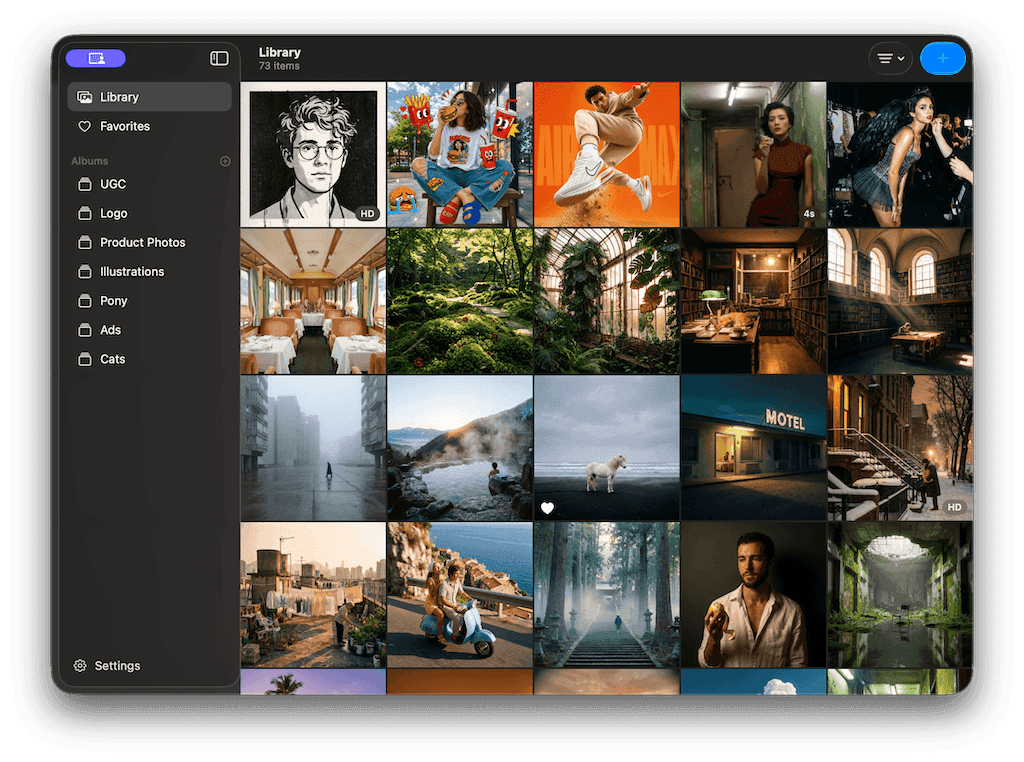
Task: Click the blue plus add button
Action: pyautogui.click(x=942, y=58)
